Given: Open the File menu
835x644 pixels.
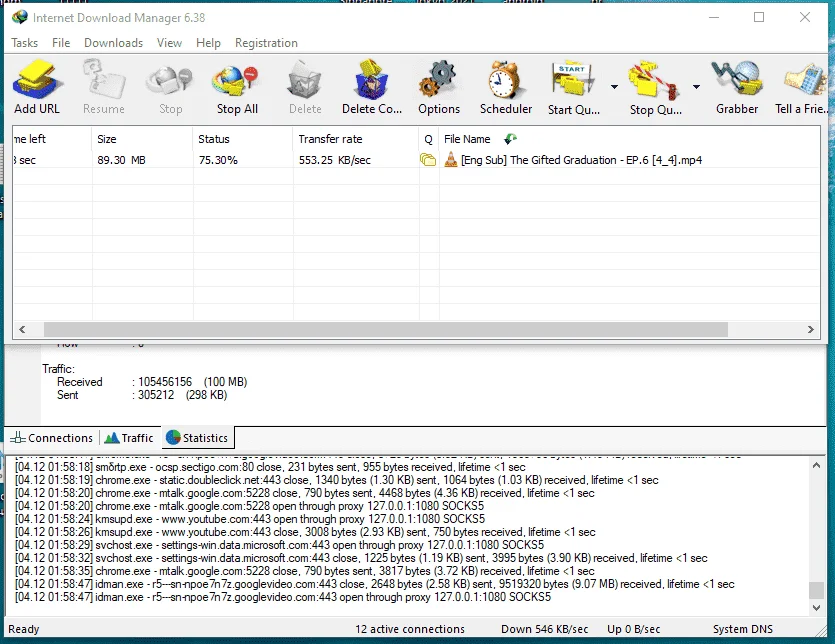Looking at the screenshot, I should [61, 43].
